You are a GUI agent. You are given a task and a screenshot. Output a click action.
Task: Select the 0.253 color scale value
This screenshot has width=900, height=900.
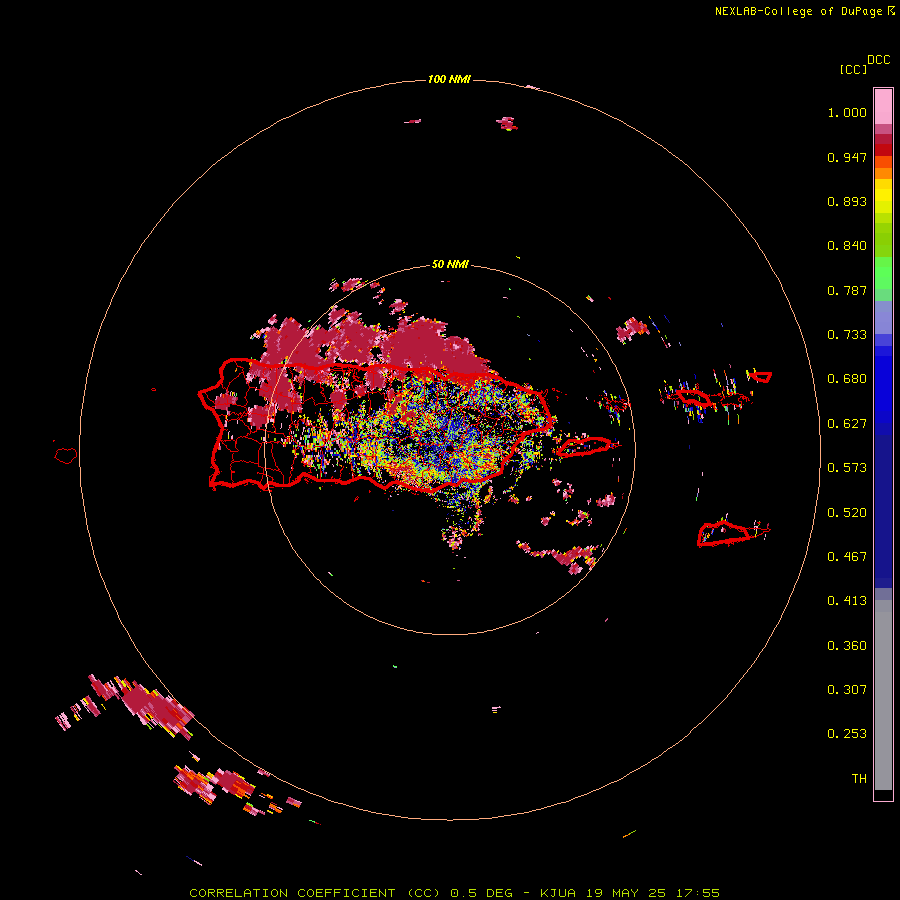point(847,734)
